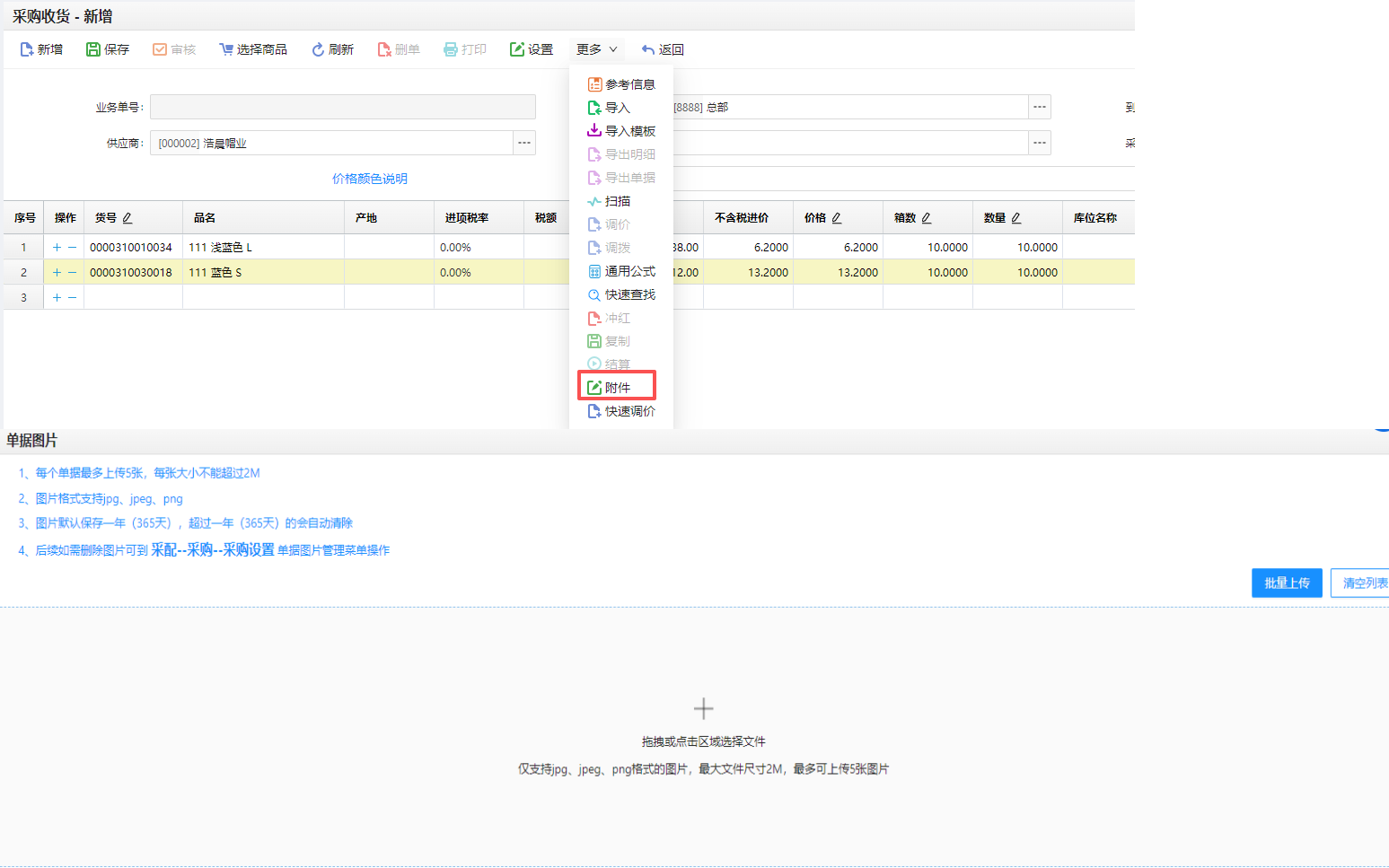Click the 批量上传 button
Image resolution: width=1389 pixels, height=868 pixels.
[1287, 583]
